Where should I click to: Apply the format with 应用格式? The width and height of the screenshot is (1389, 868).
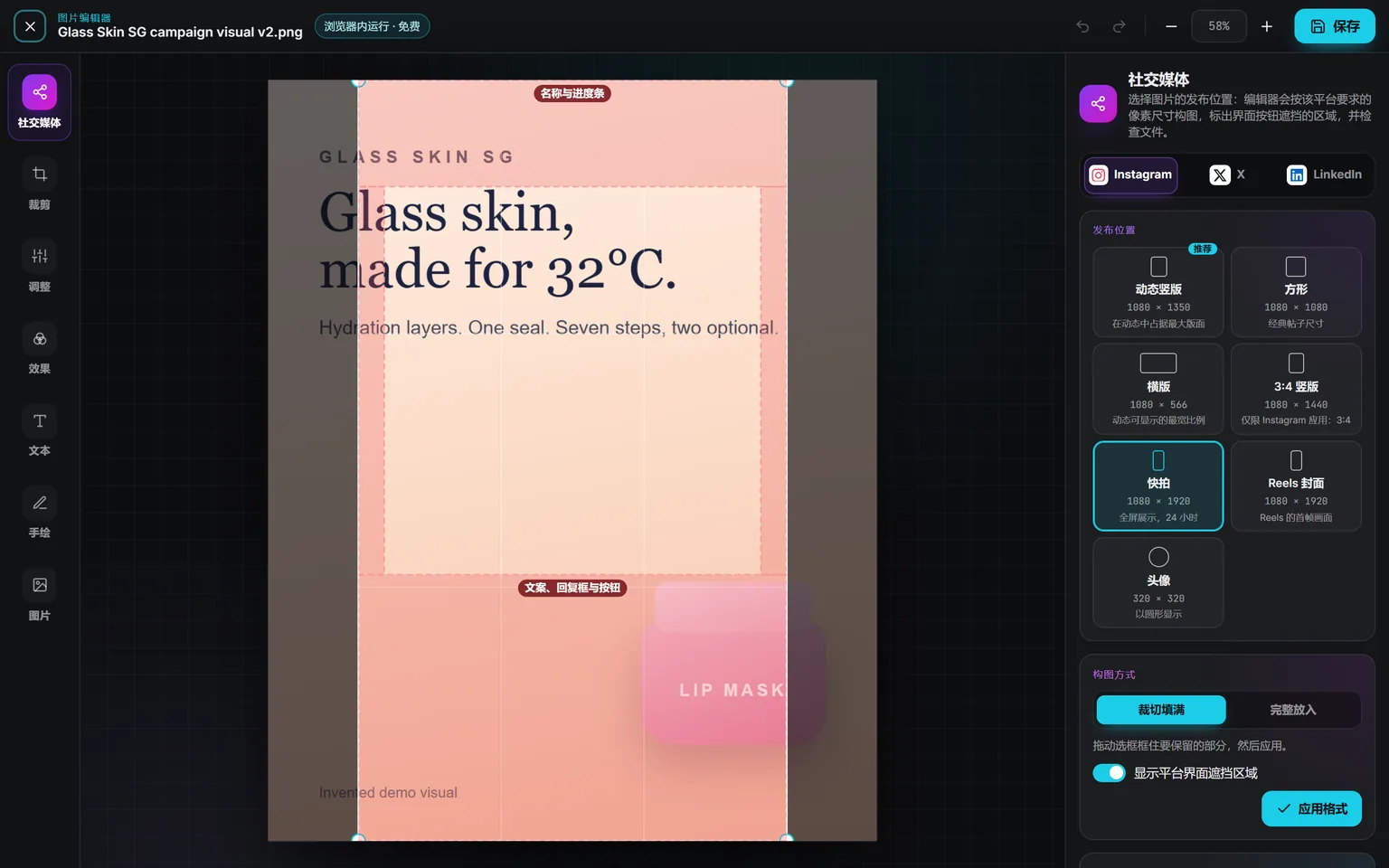1311,808
